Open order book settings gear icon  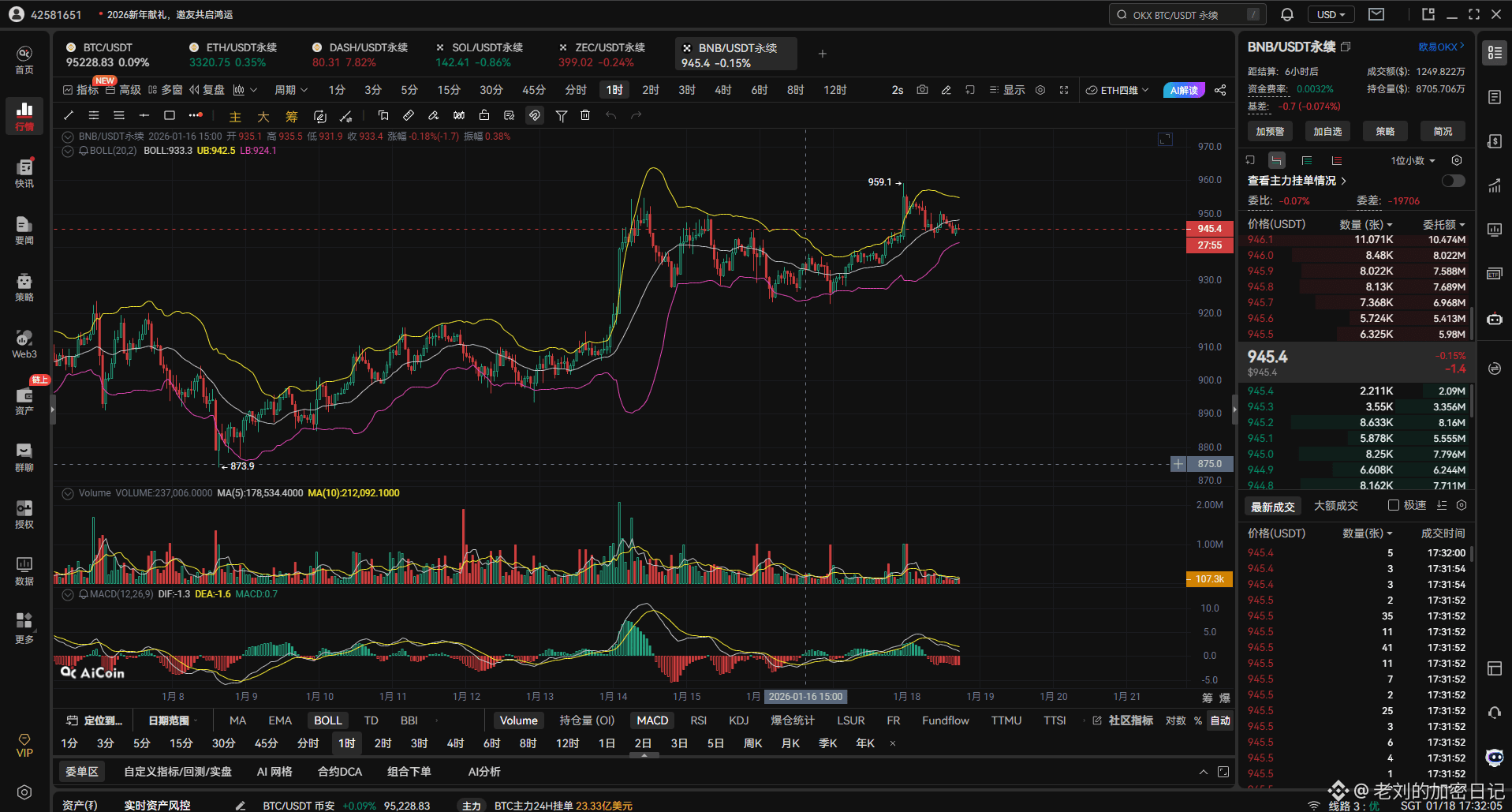(x=1457, y=160)
